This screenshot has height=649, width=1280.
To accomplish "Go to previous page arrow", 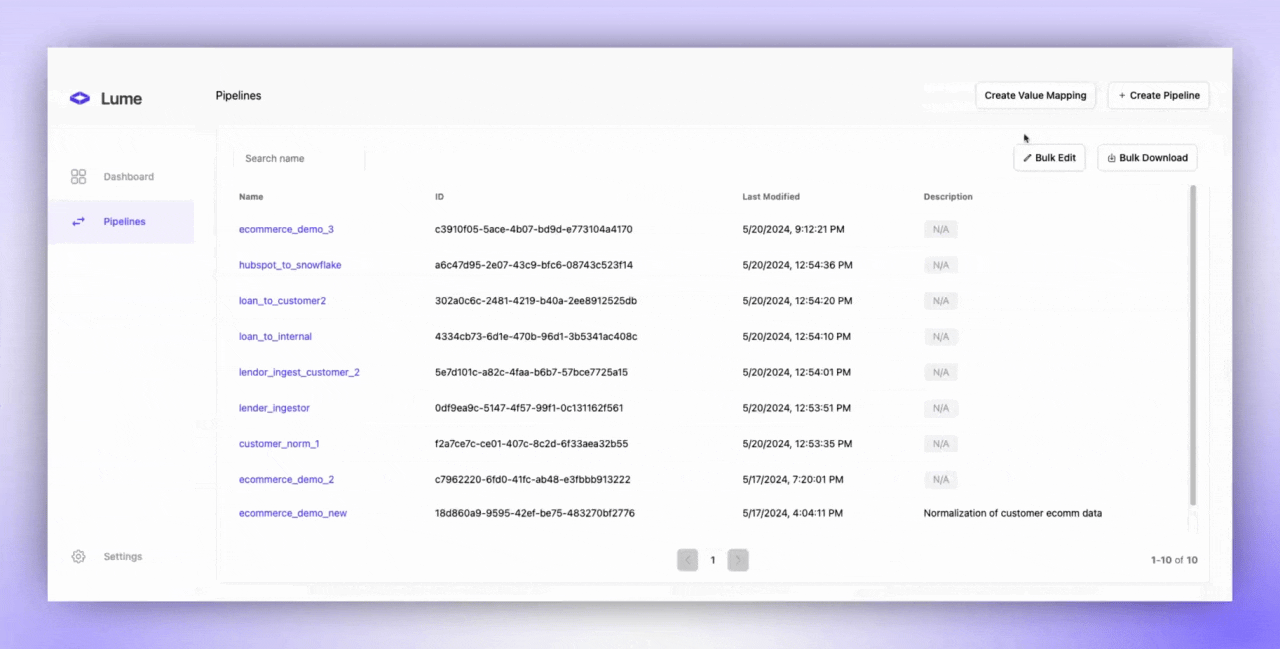I will pos(687,560).
